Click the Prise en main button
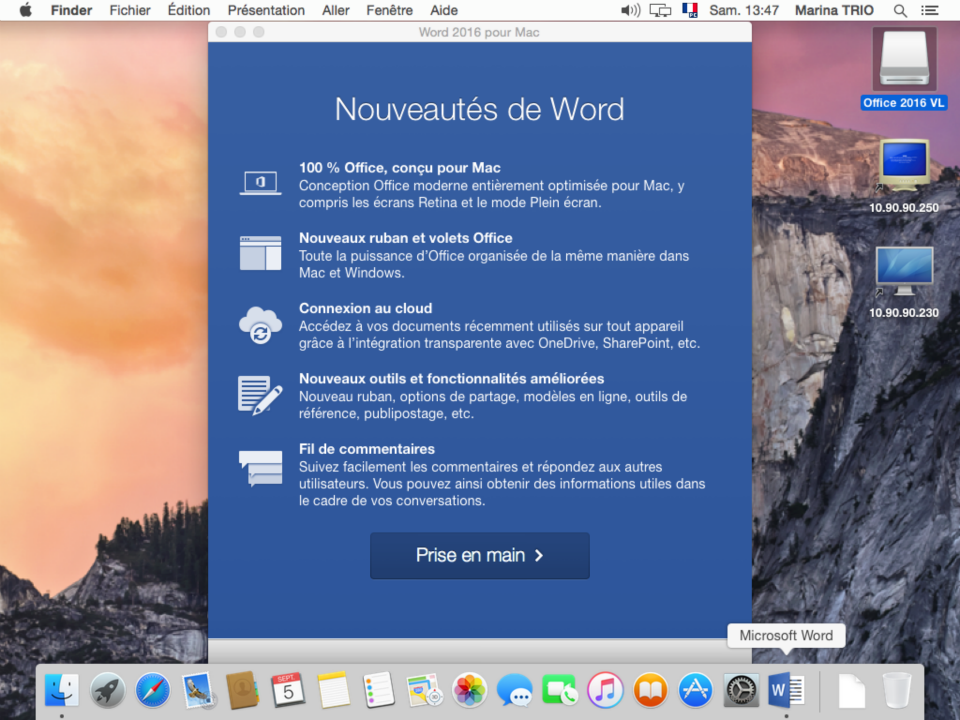Image resolution: width=960 pixels, height=720 pixels. 479,555
